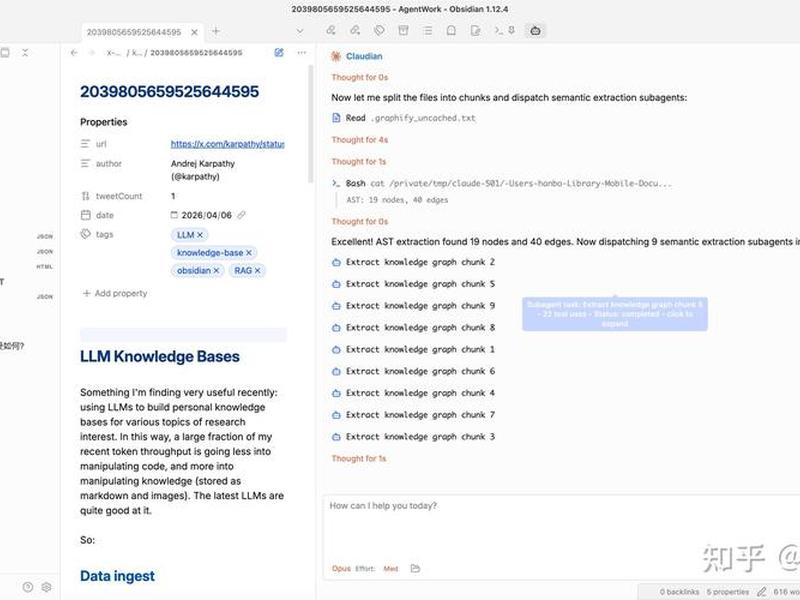Open the tab list dropdown chevron
Image resolution: width=800 pixels, height=600 pixels.
click(x=300, y=31)
